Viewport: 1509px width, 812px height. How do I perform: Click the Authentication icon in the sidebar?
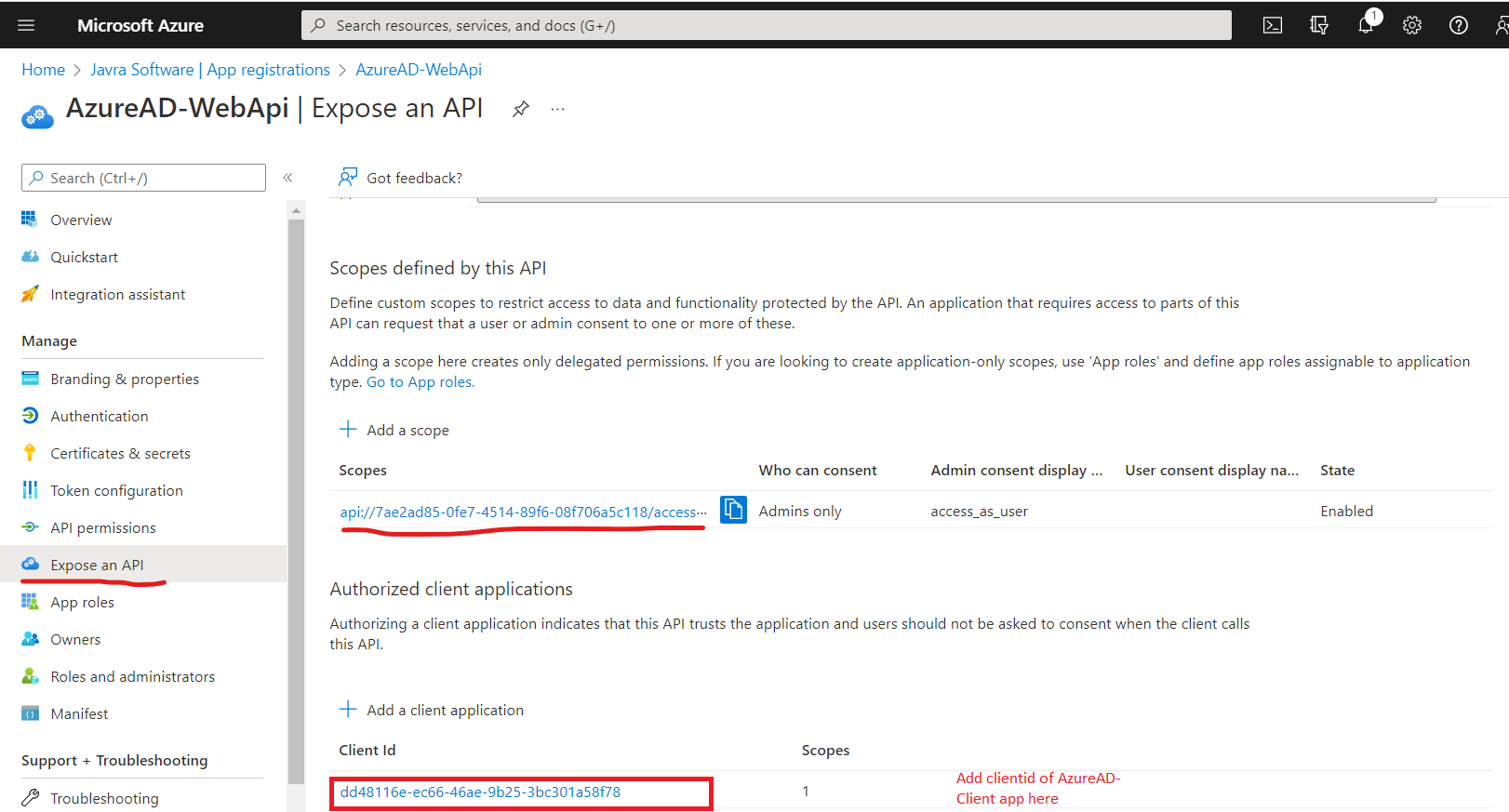(30, 416)
